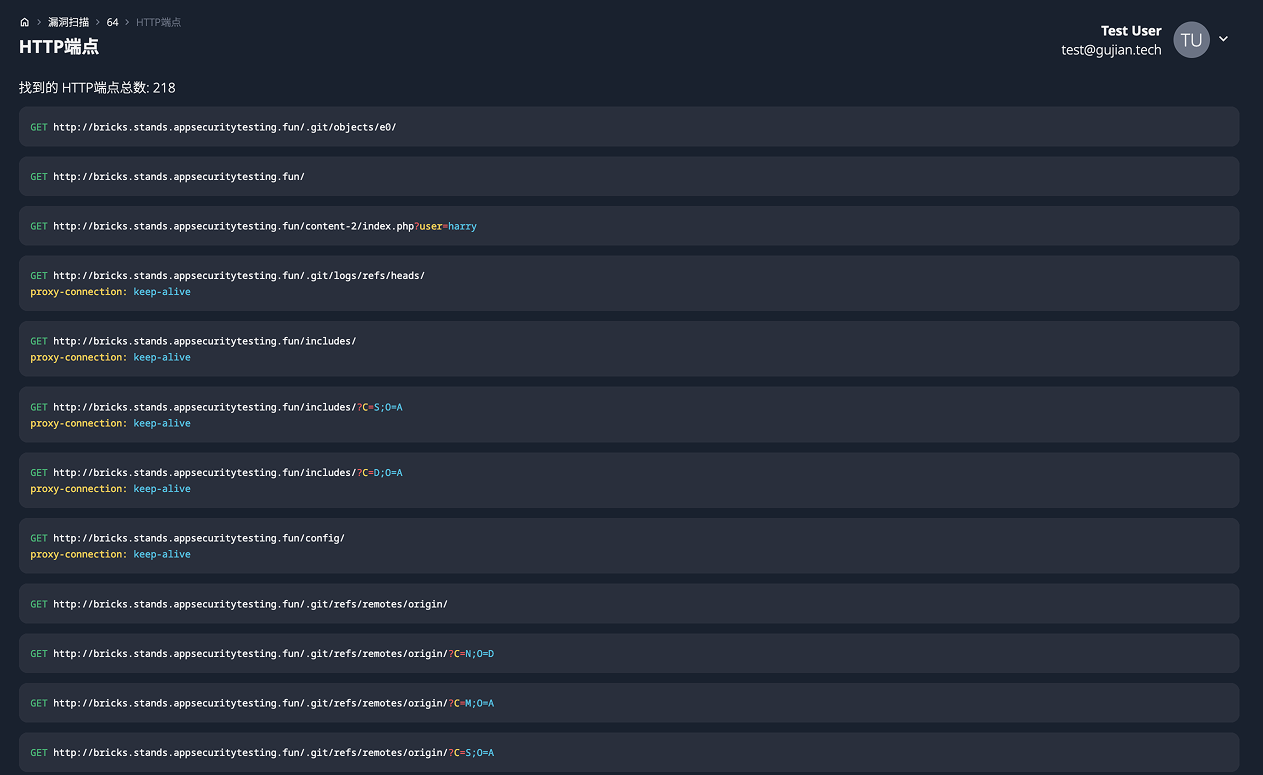The width and height of the screenshot is (1263, 775).
Task: Click the endpoint total count text 218
Action: click(165, 87)
